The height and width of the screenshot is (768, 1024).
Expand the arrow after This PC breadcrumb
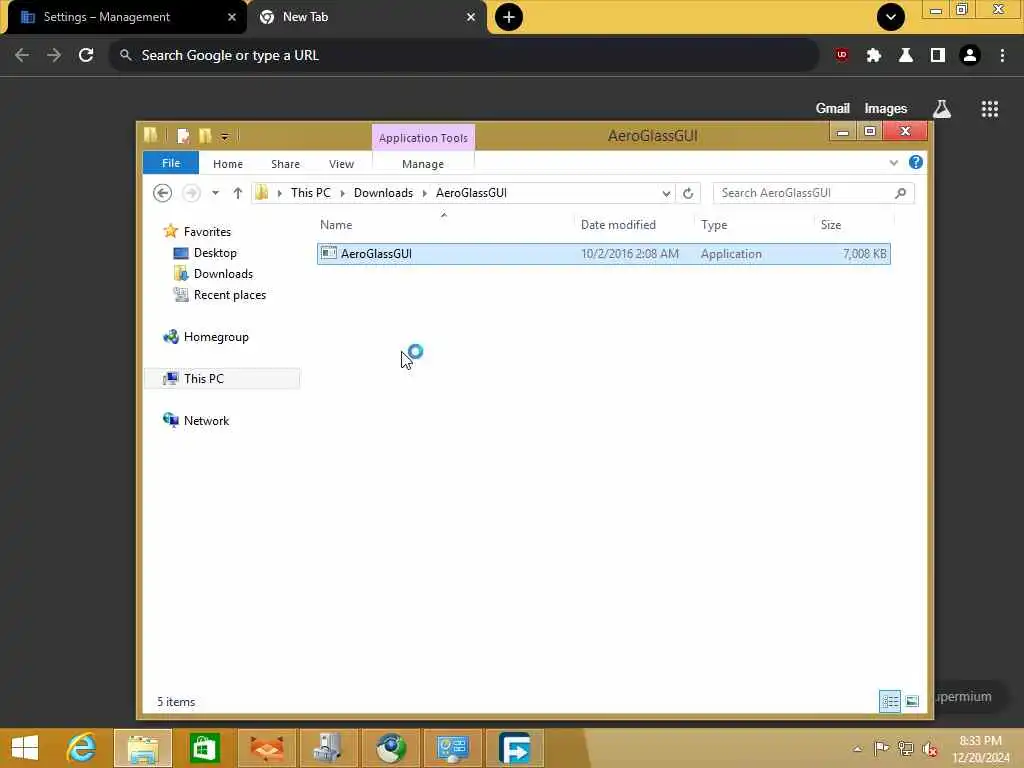(342, 193)
